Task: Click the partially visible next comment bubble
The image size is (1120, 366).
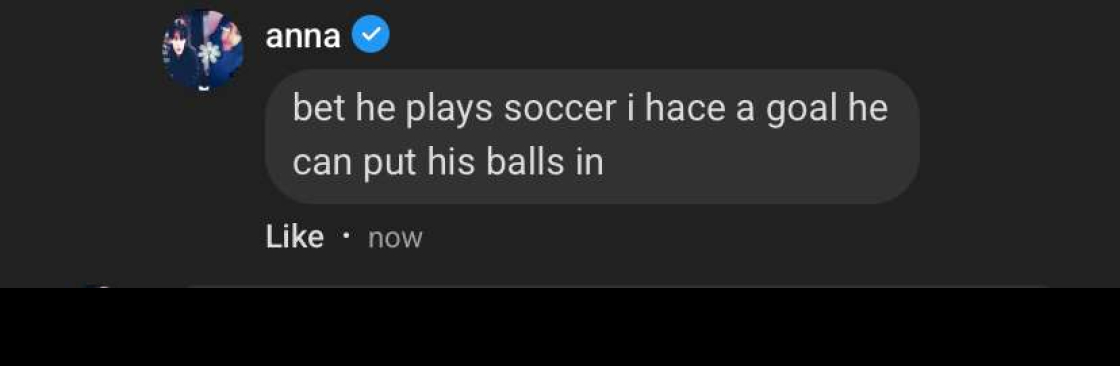Action: (x=618, y=286)
